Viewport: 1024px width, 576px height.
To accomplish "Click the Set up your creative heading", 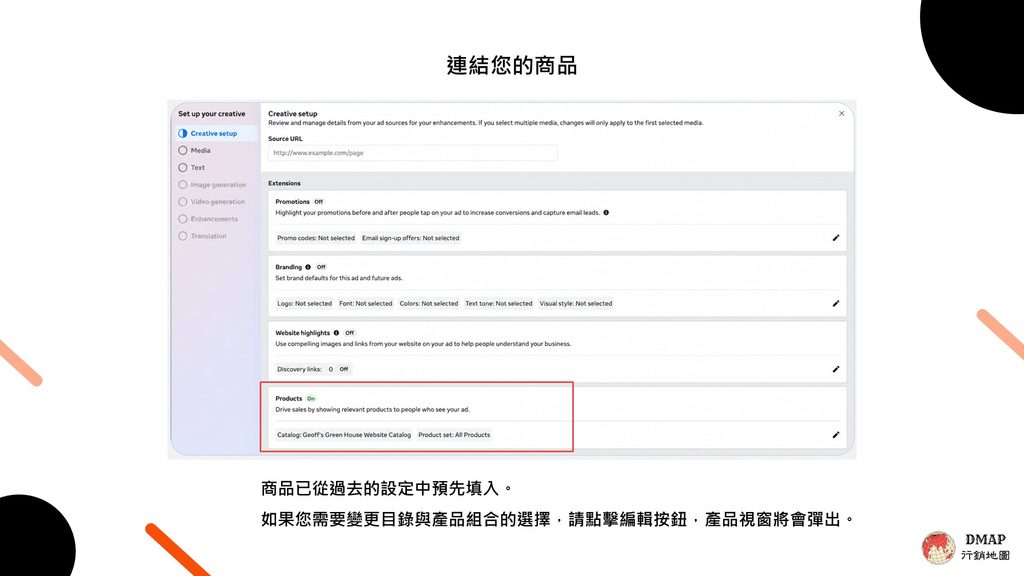I will [x=212, y=114].
